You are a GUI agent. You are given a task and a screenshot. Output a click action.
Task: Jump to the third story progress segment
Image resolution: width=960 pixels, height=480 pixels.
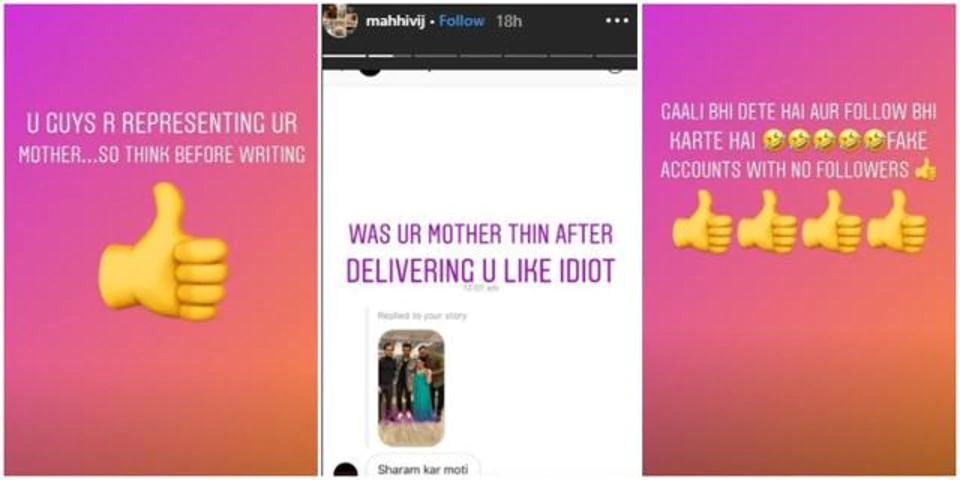click(435, 55)
